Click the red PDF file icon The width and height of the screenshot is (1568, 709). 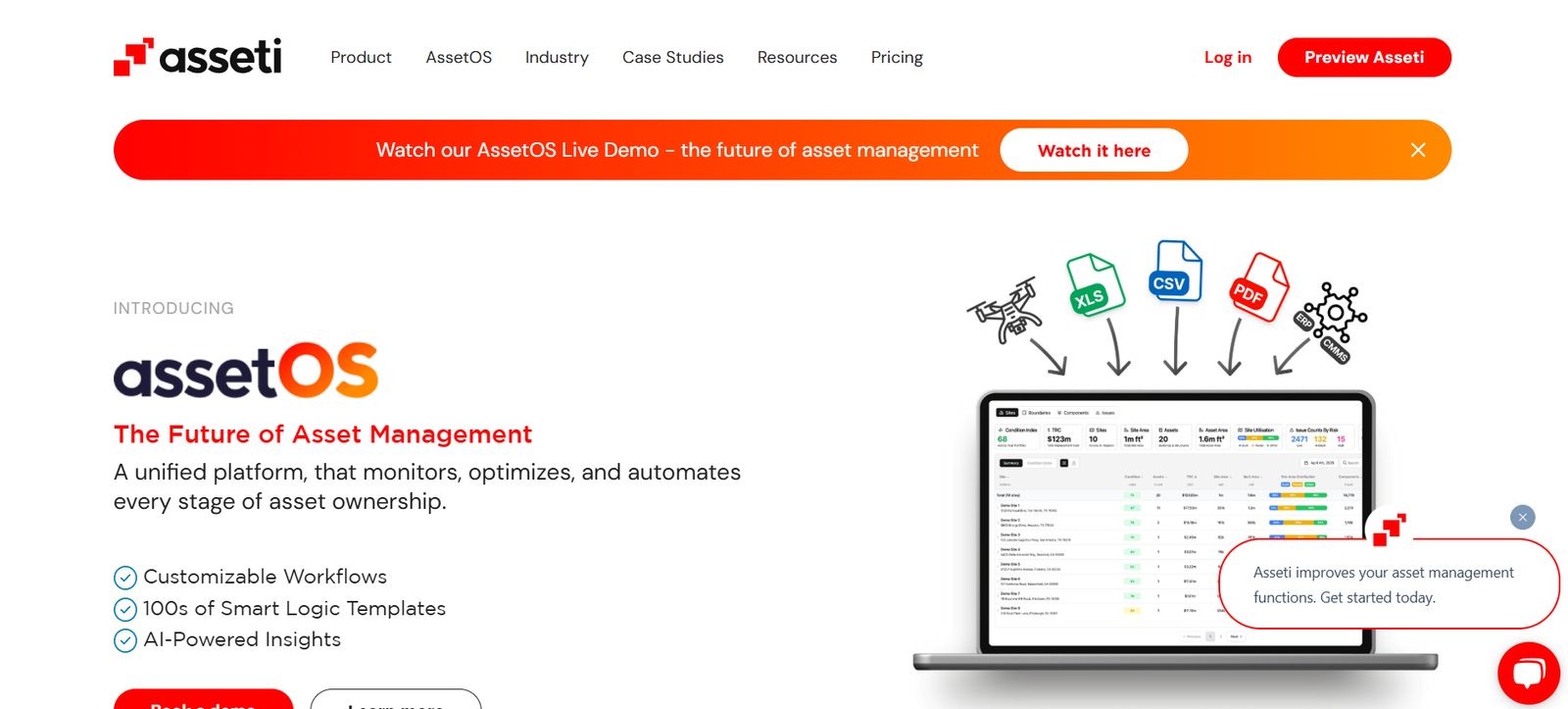tap(1256, 287)
